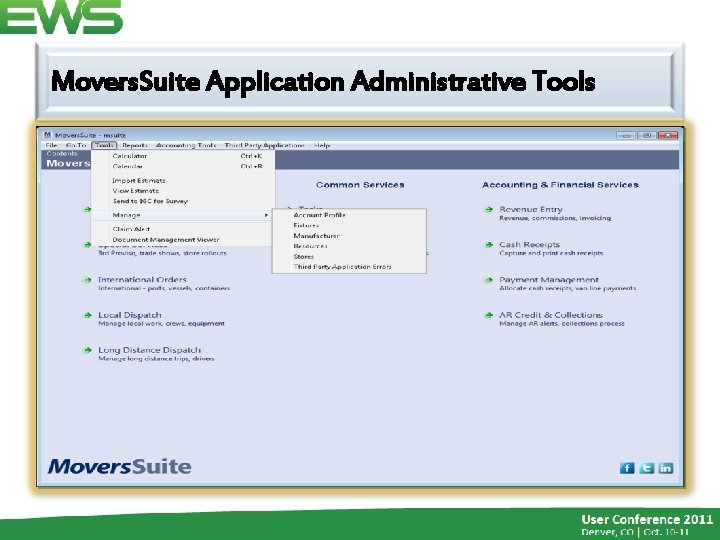720x540 pixels.
Task: Click the Common Services heading
Action: pos(360,185)
